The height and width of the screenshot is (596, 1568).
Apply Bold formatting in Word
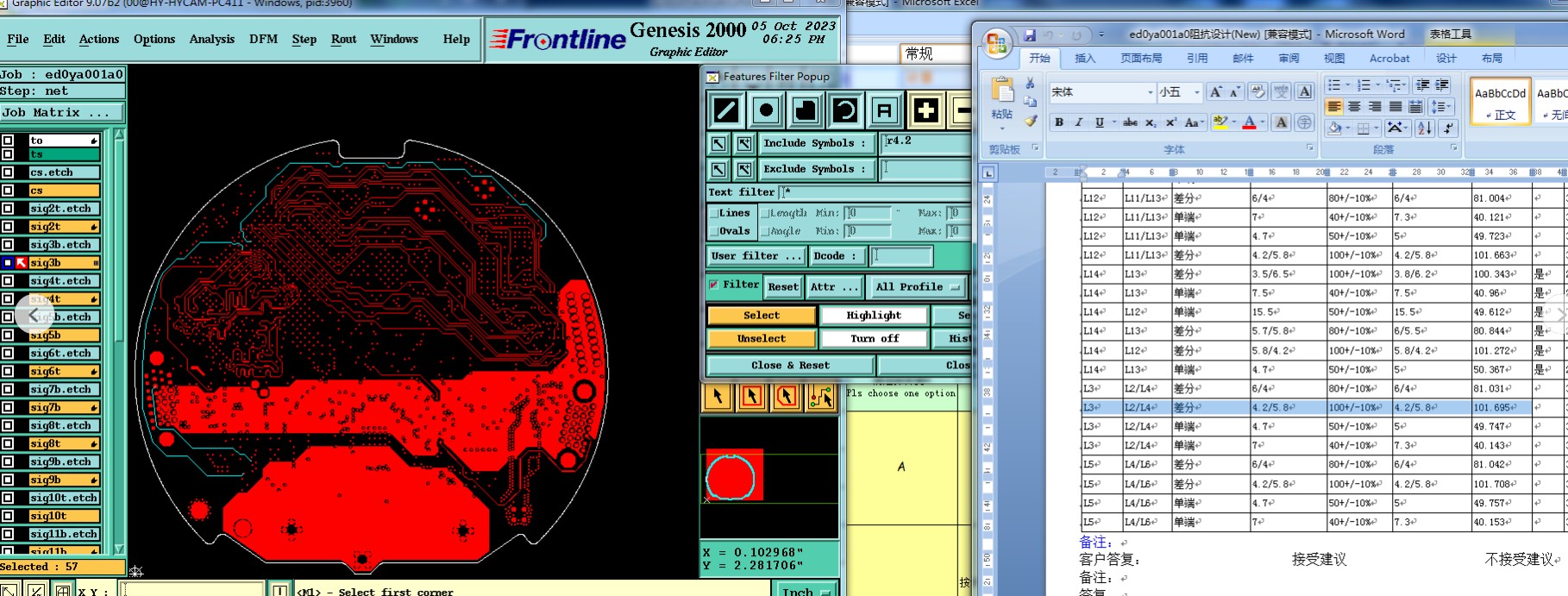pyautogui.click(x=1059, y=122)
